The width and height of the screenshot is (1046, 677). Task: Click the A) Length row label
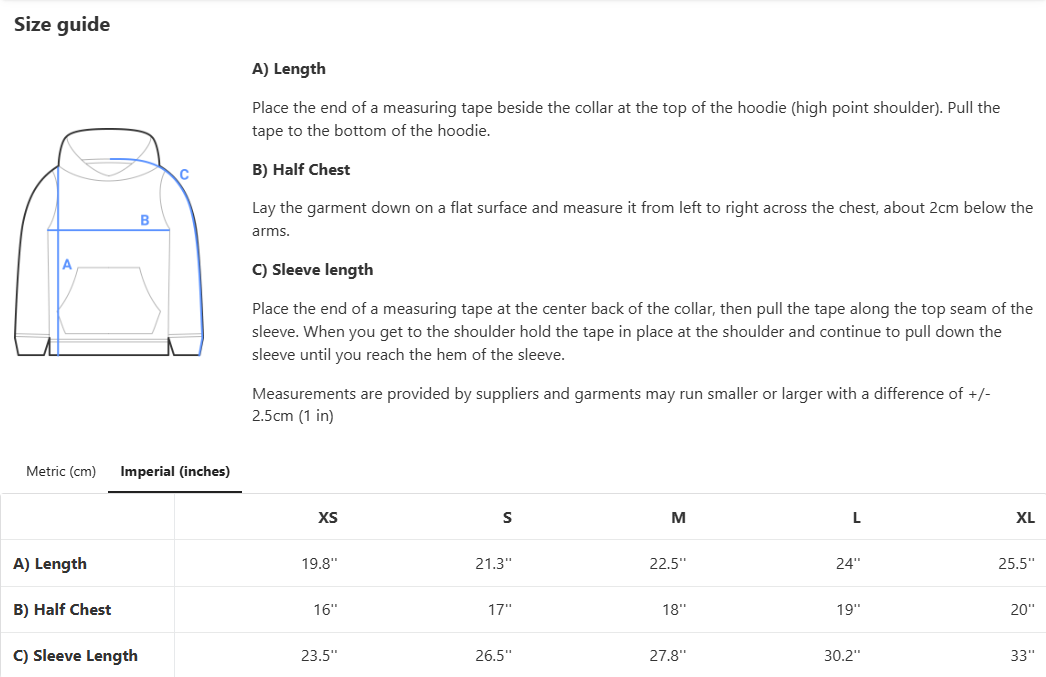pos(50,564)
